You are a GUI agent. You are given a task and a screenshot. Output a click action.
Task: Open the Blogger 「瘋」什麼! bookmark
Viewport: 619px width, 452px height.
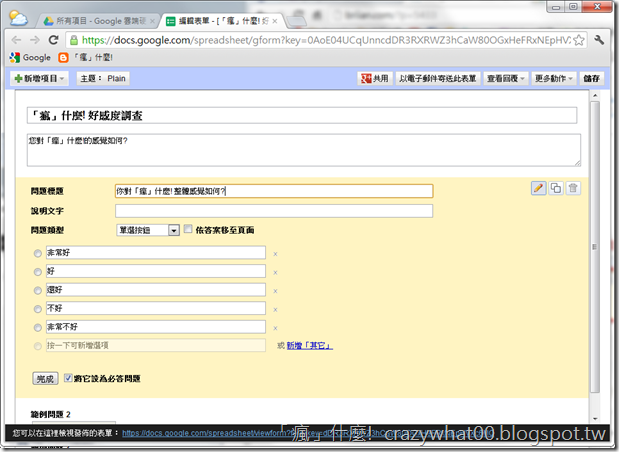(86, 58)
